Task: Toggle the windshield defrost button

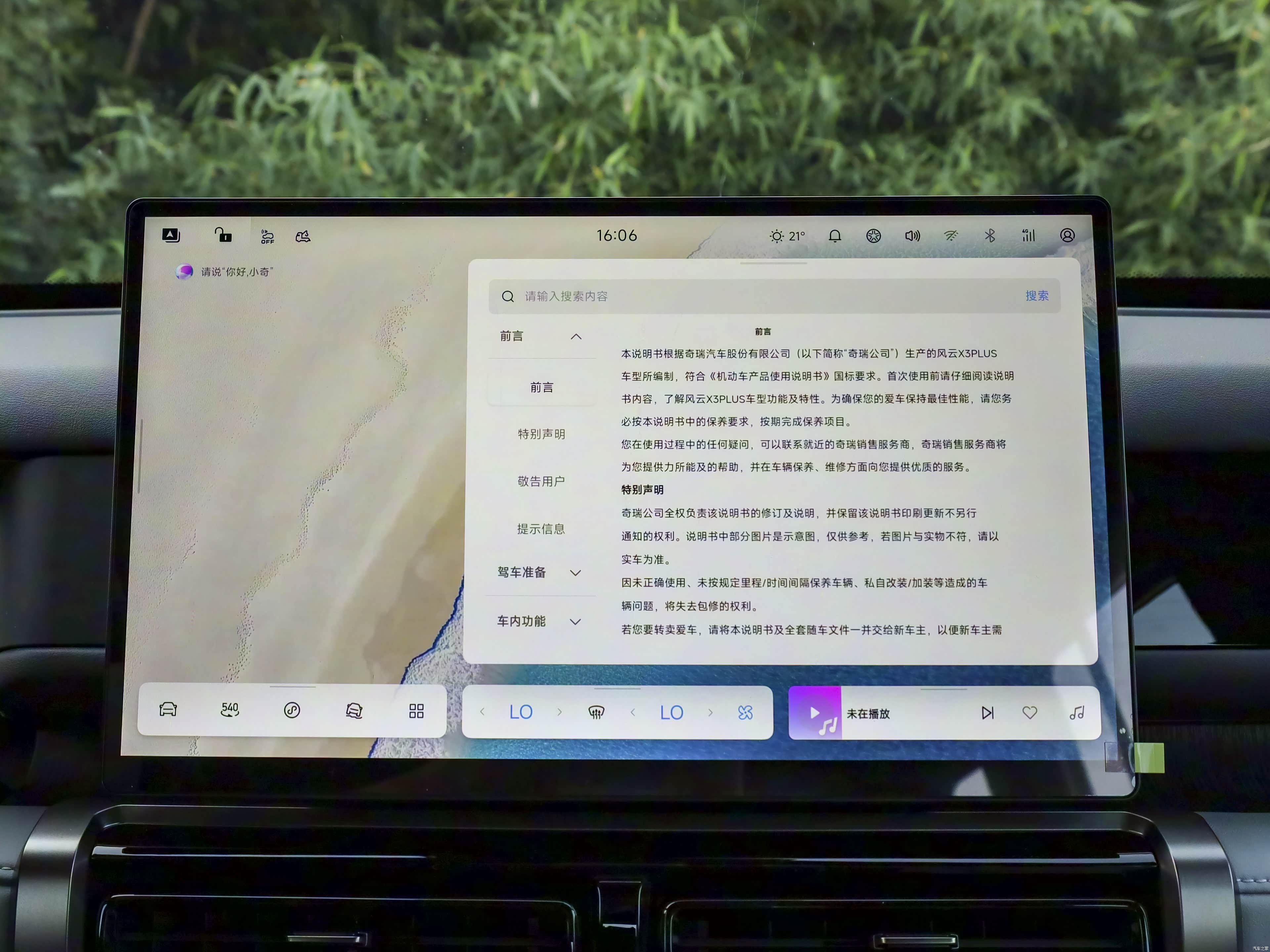Action: pyautogui.click(x=596, y=713)
